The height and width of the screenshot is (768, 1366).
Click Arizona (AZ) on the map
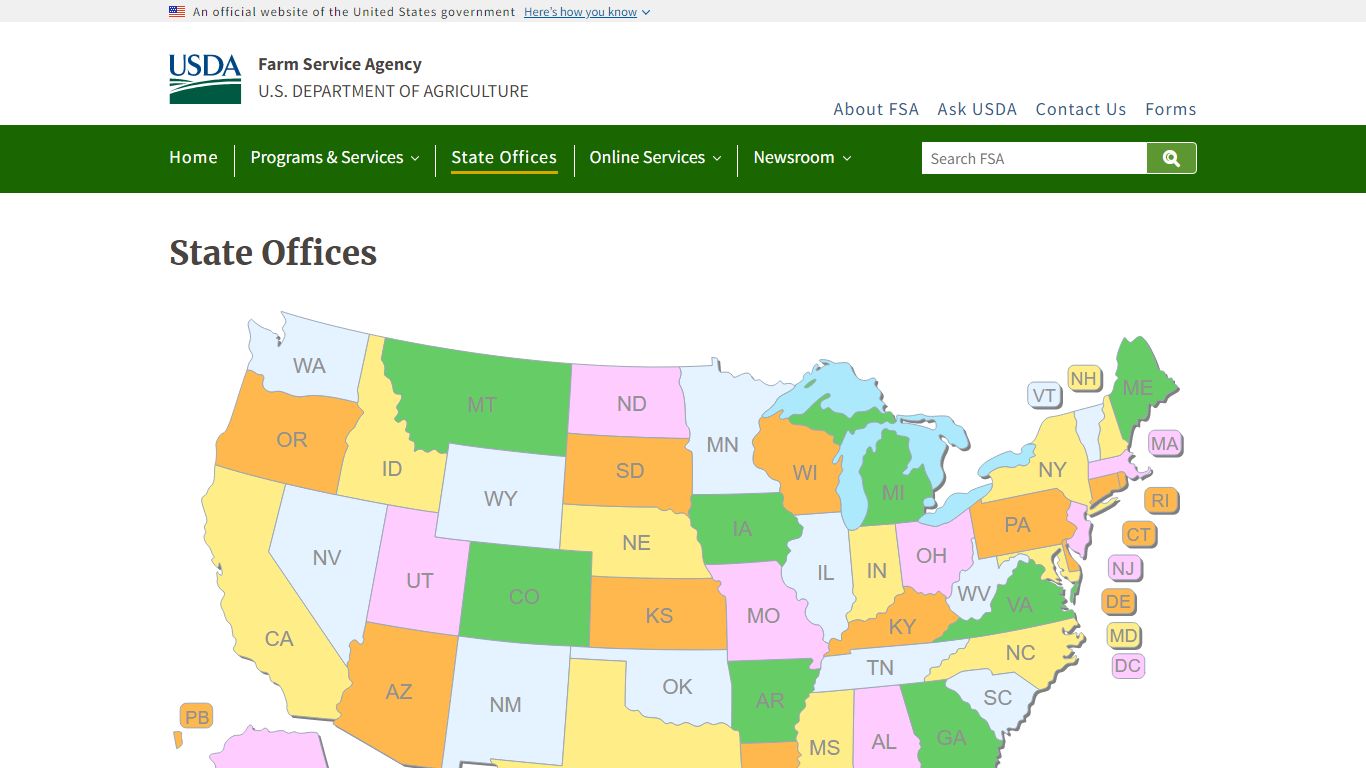pyautogui.click(x=399, y=691)
